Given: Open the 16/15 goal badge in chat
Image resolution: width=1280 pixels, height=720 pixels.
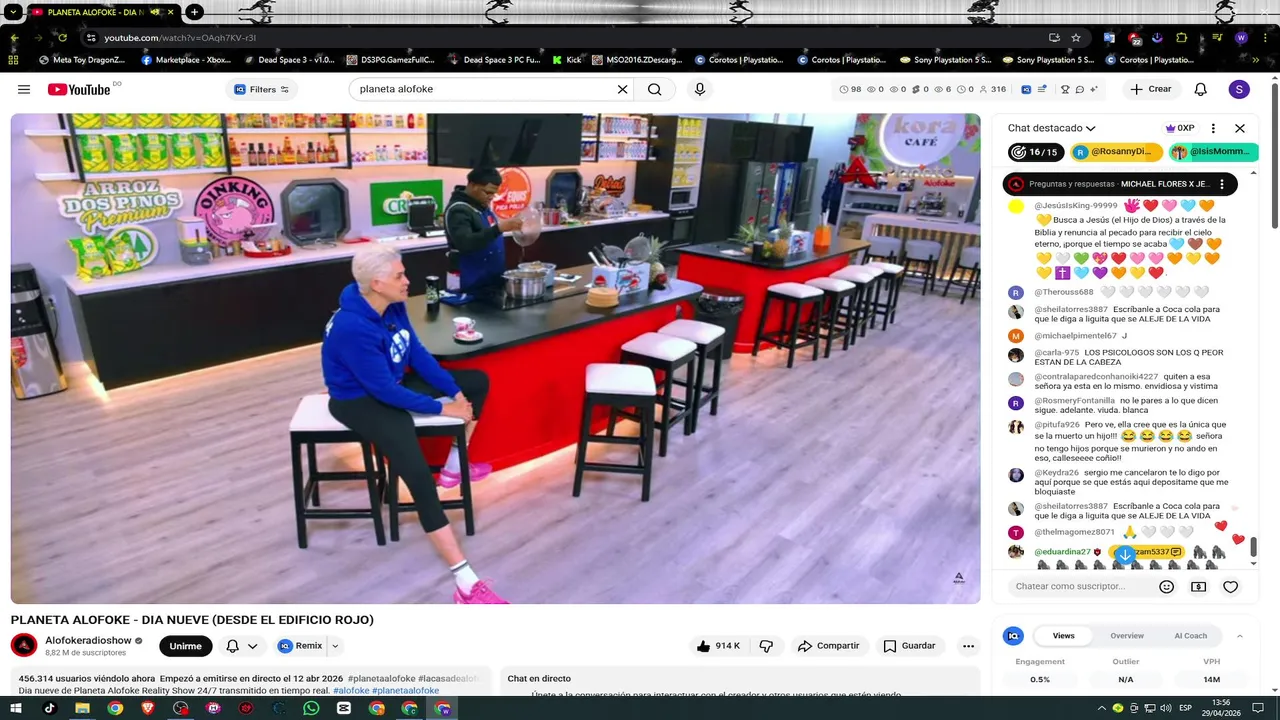Looking at the screenshot, I should click(x=1036, y=152).
